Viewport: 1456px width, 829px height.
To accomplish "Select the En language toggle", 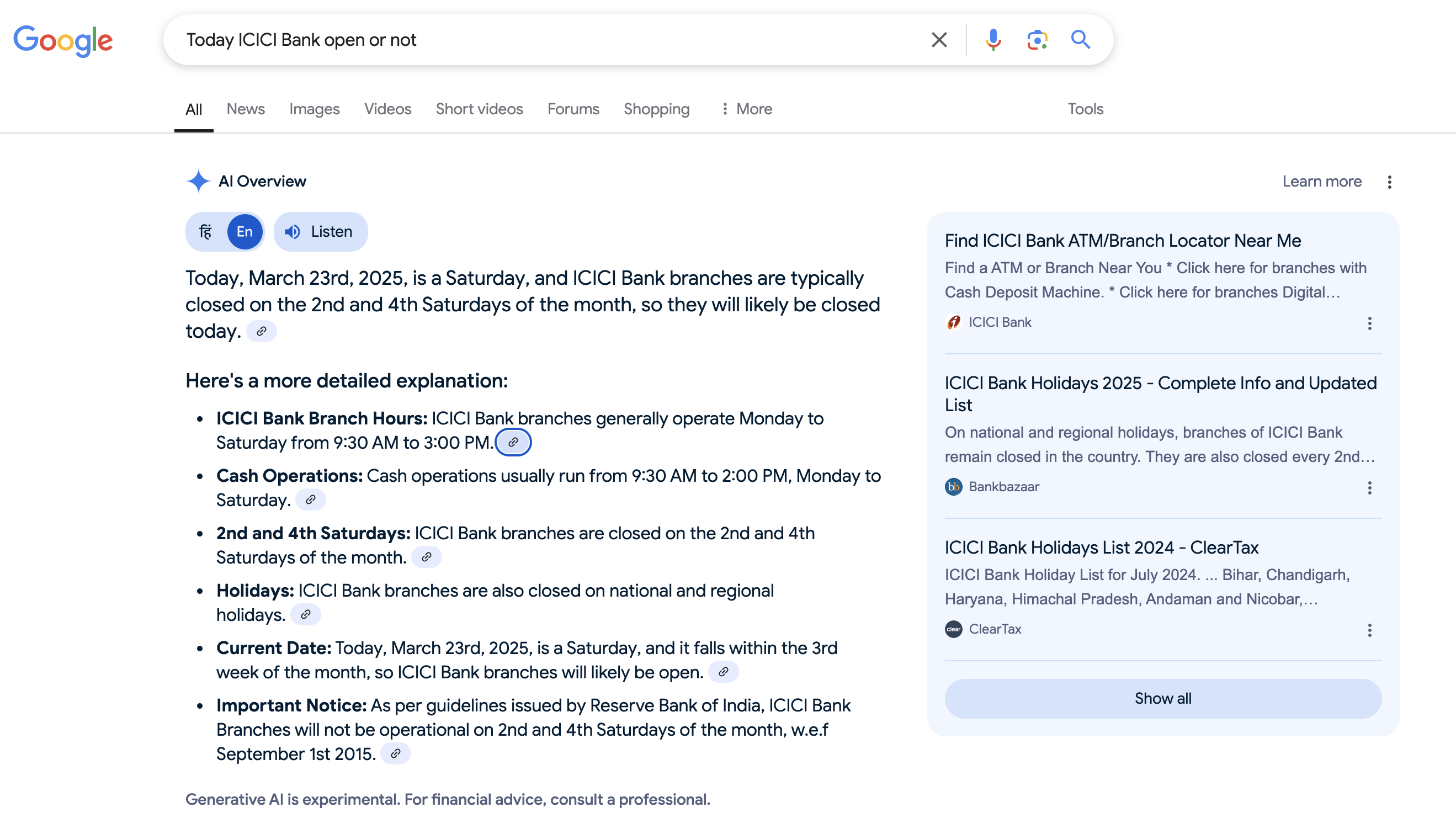I will pos(245,232).
